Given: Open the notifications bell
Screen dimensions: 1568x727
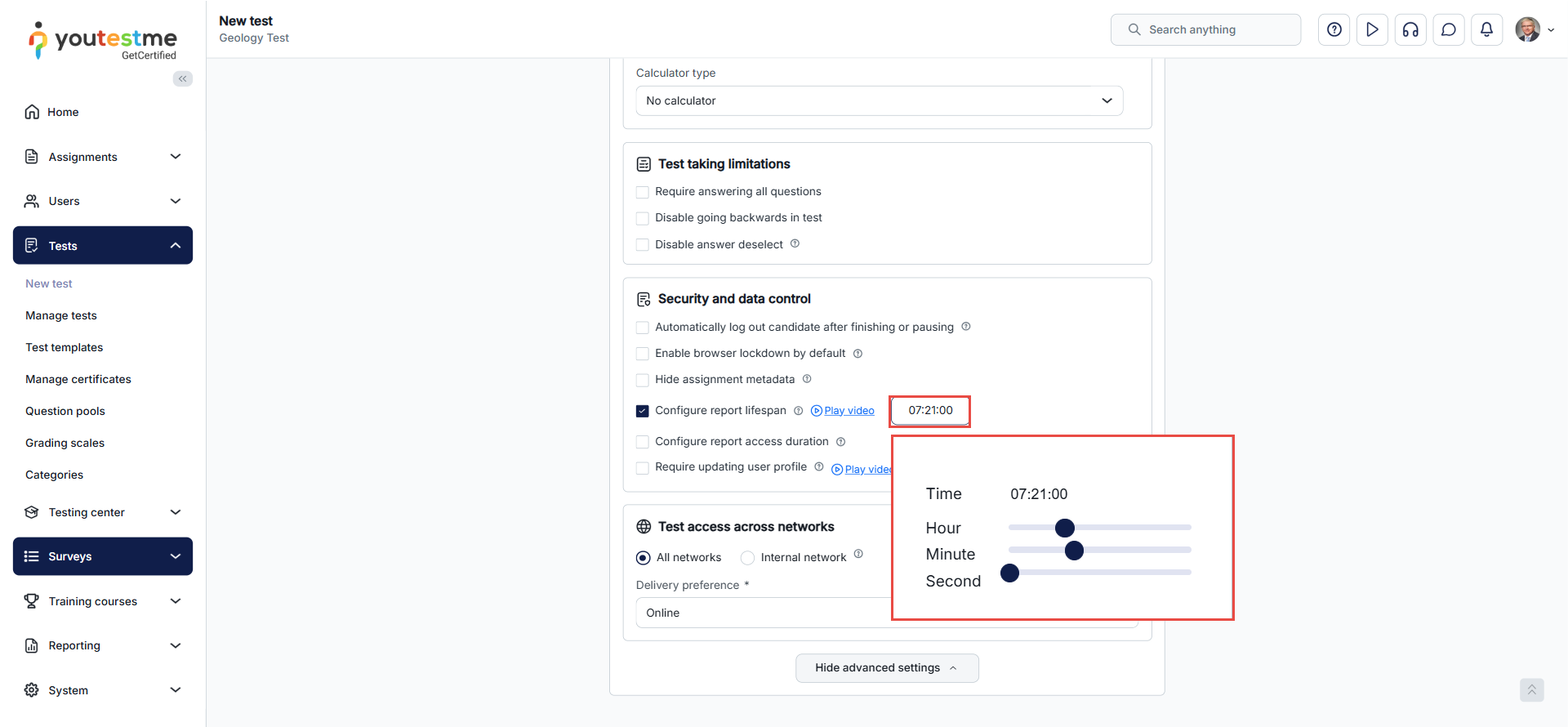Looking at the screenshot, I should [1486, 30].
